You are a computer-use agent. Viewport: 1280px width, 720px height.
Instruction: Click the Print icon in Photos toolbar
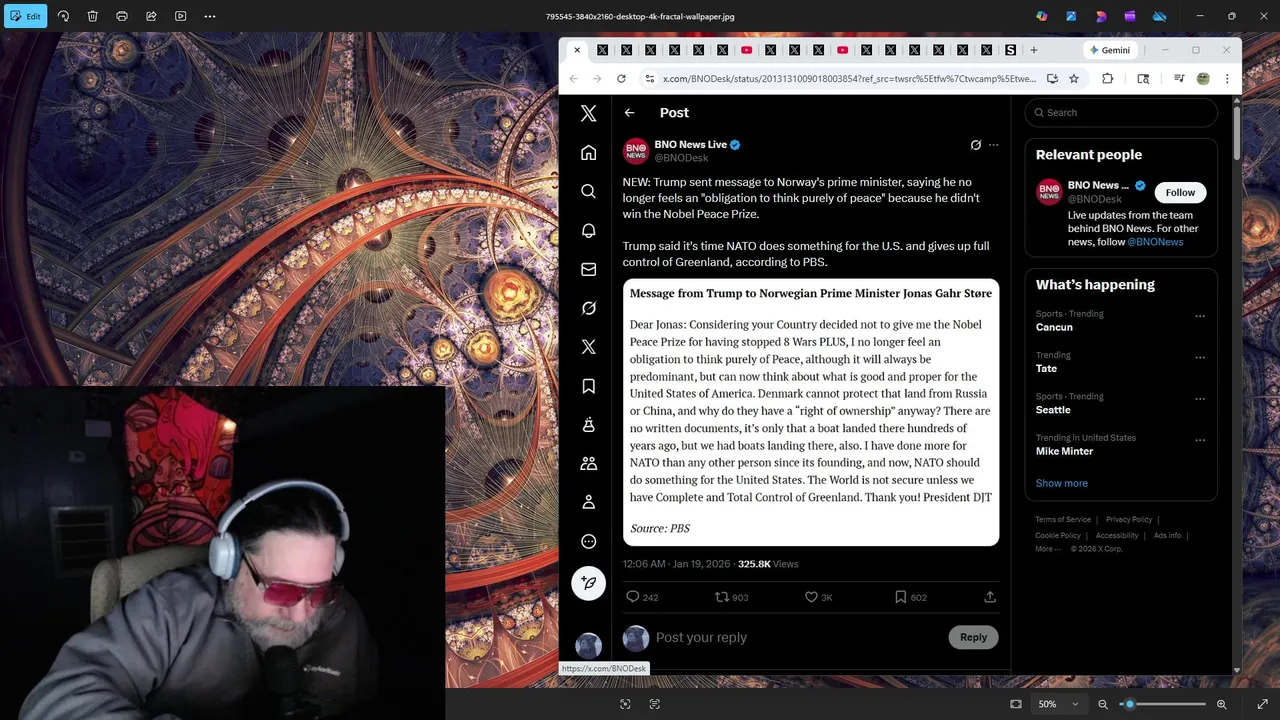pos(122,16)
